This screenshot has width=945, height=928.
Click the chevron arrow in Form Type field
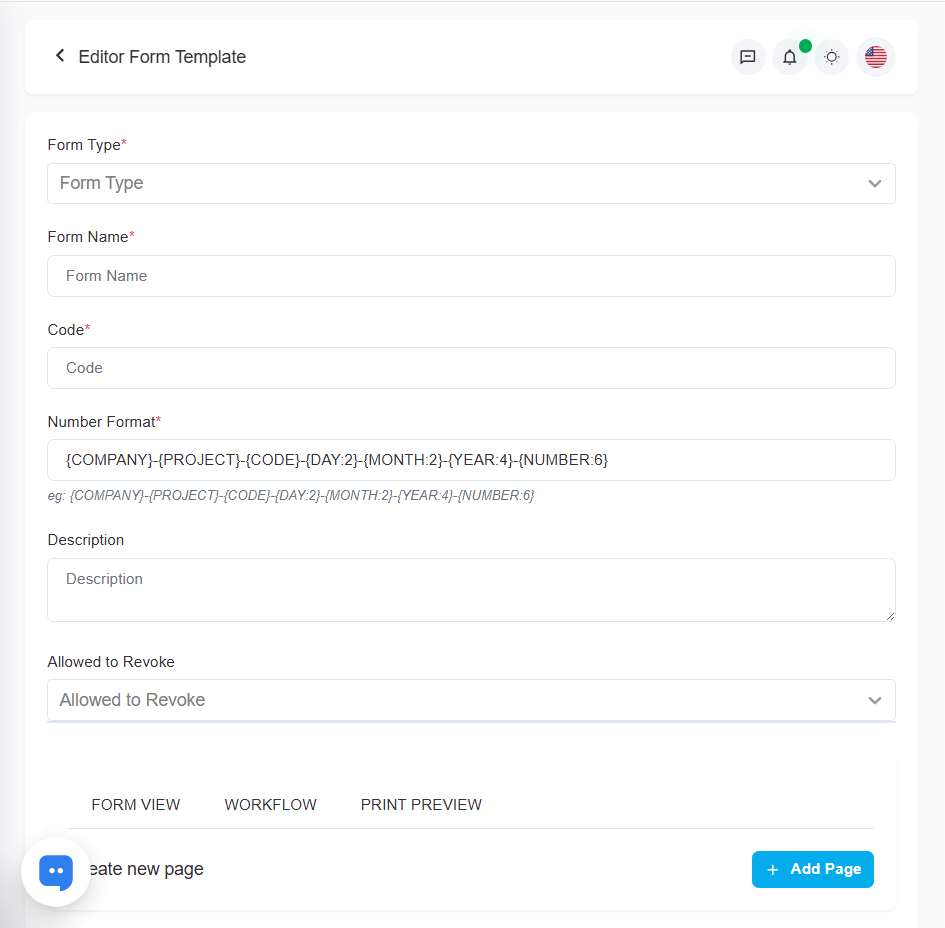coord(875,184)
